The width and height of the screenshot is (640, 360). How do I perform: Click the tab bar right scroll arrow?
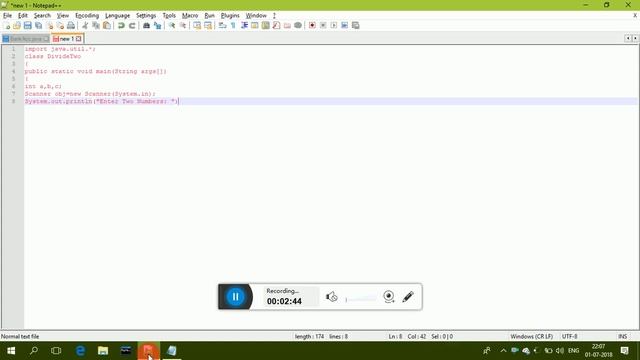(635, 38)
